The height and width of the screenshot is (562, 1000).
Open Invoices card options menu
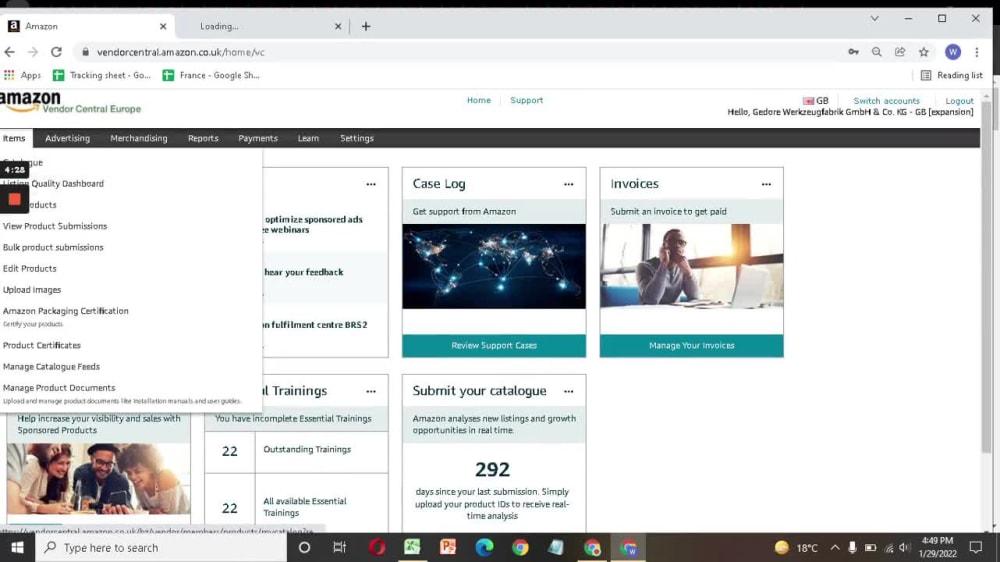pos(766,184)
